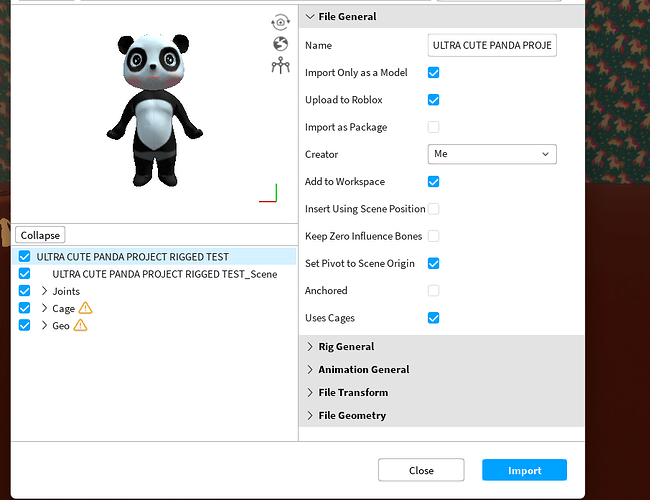This screenshot has width=650, height=500.
Task: Click the warning icon next to Cage
Action: pos(85,308)
